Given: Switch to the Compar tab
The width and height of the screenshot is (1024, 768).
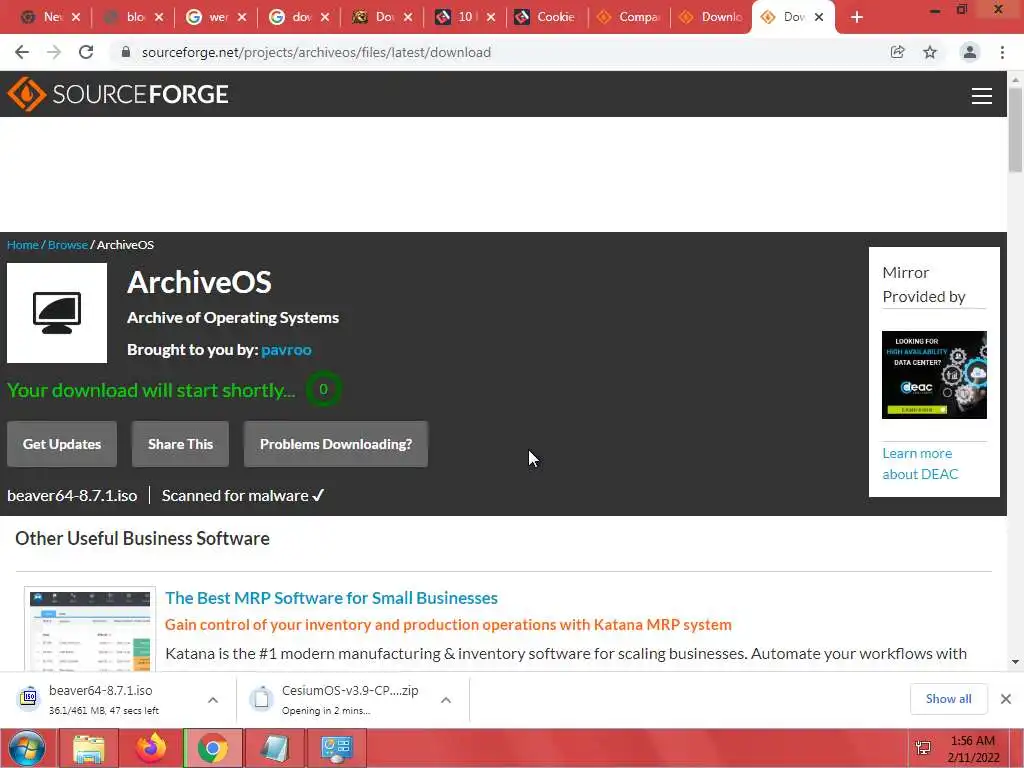Looking at the screenshot, I should point(630,17).
